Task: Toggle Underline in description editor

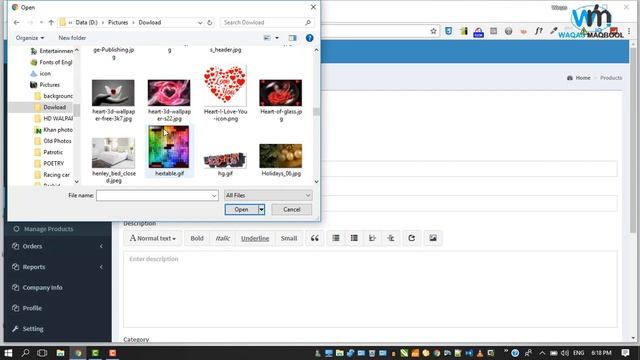Action: (x=255, y=238)
